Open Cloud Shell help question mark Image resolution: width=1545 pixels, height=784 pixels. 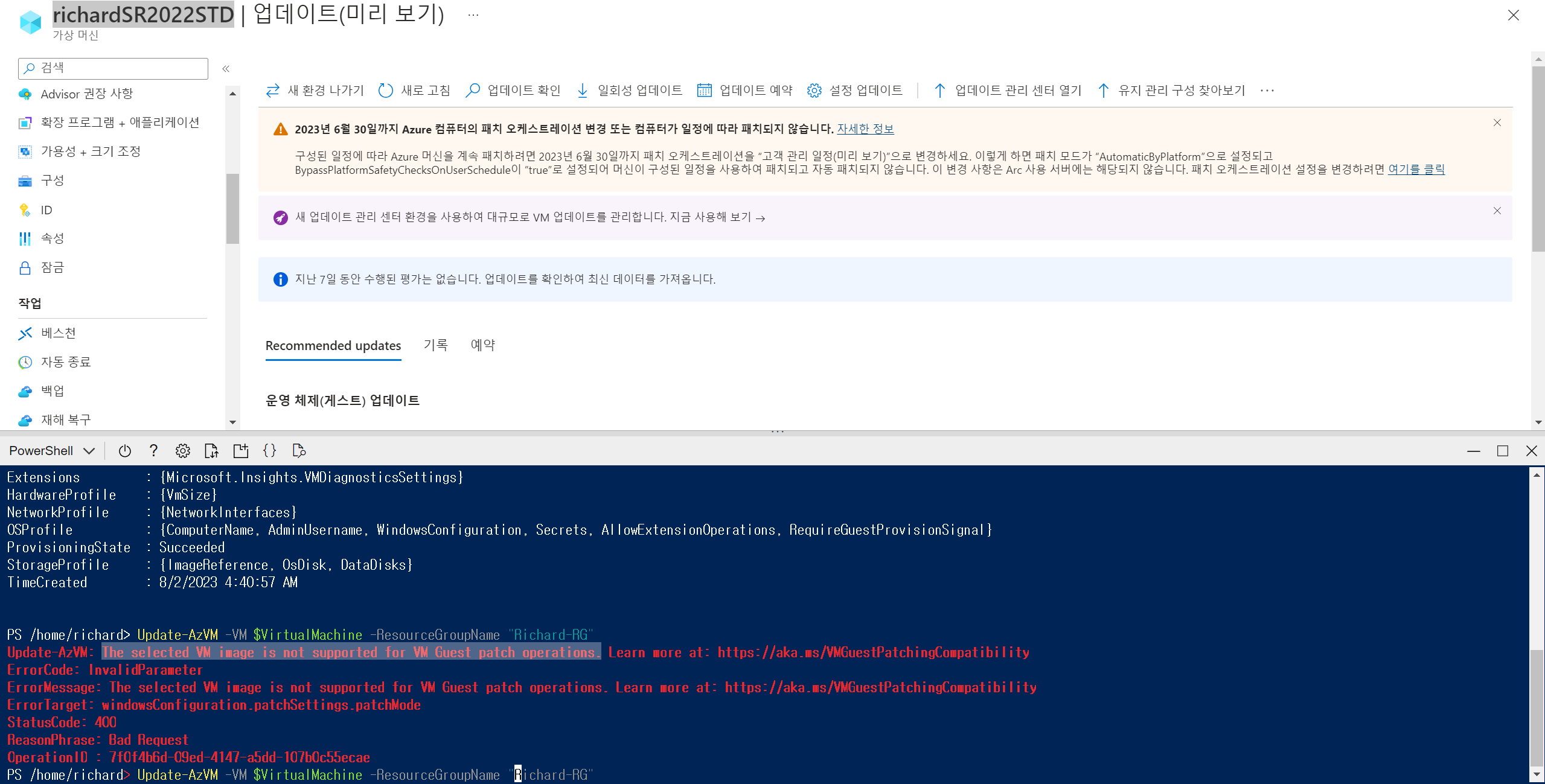pyautogui.click(x=153, y=451)
